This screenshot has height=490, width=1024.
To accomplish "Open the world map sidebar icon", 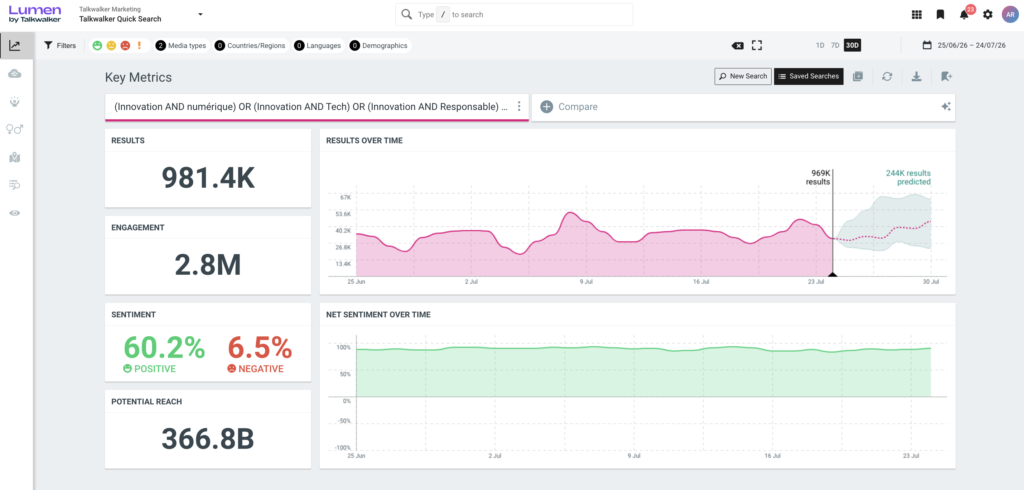I will click(15, 157).
